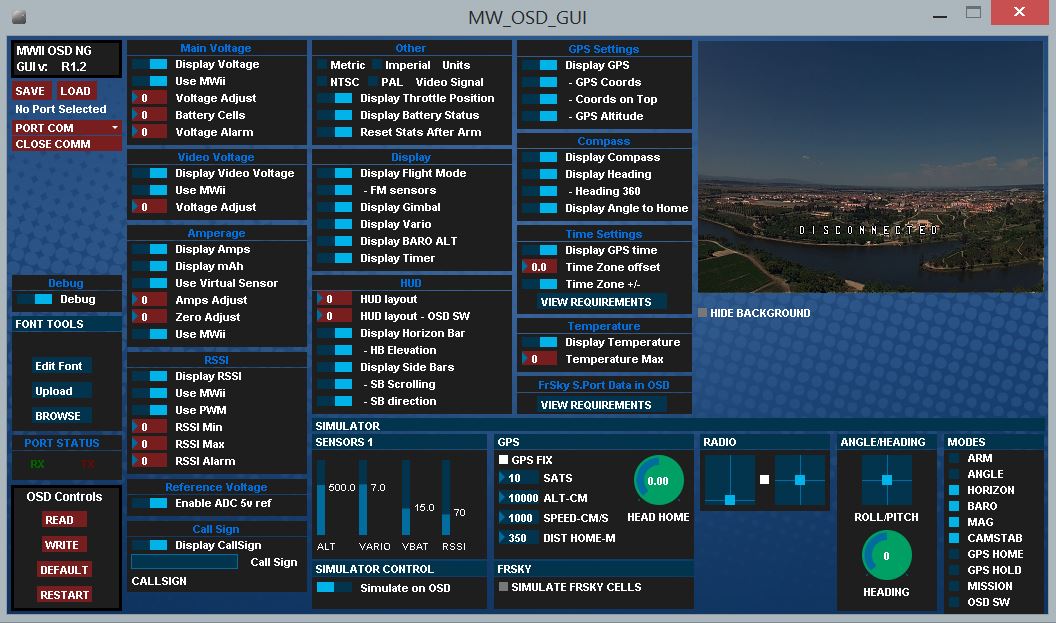The width and height of the screenshot is (1056, 623).
Task: Click the app icon in title bar
Action: tap(18, 16)
